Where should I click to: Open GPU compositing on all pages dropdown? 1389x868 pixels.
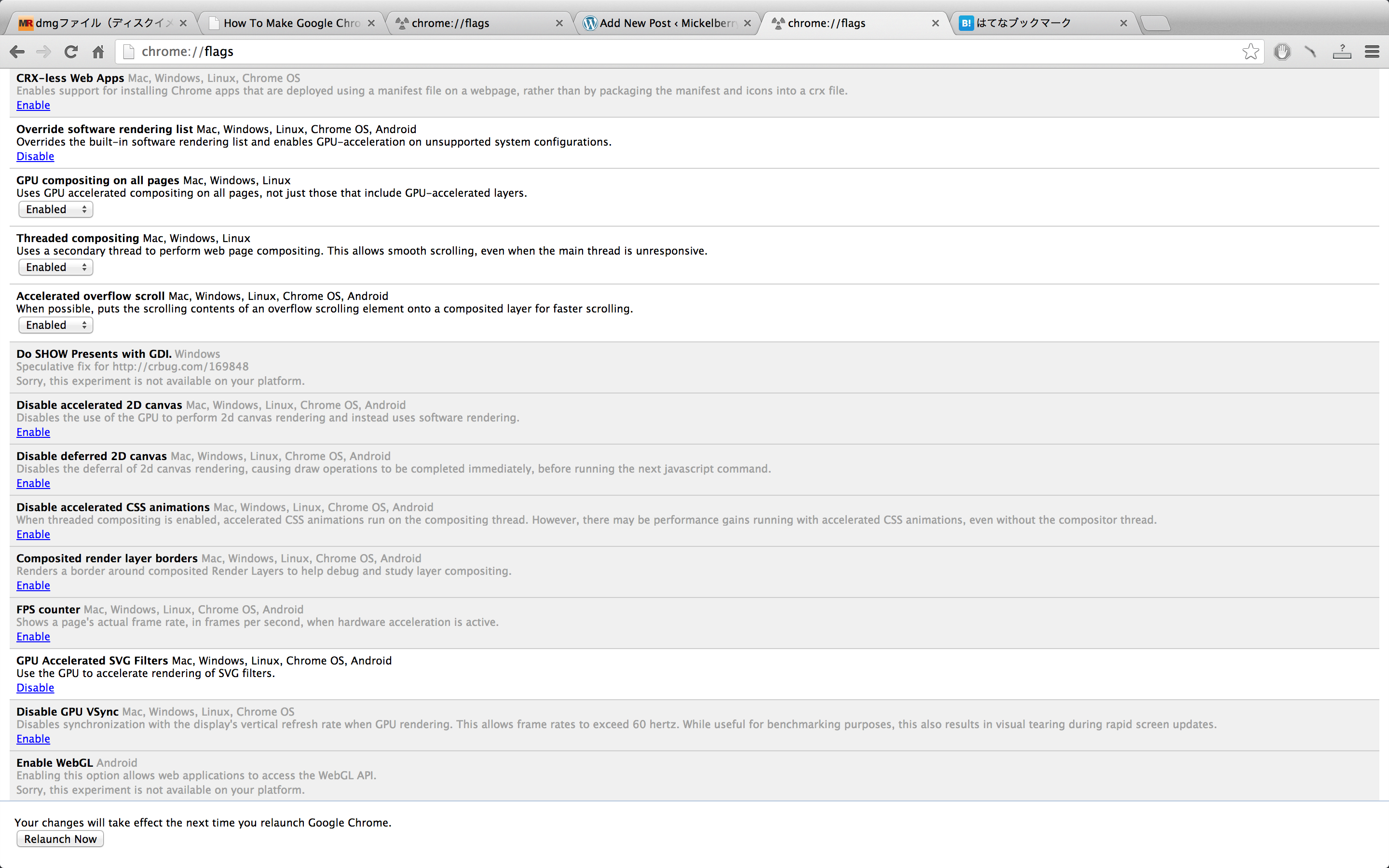(x=55, y=210)
